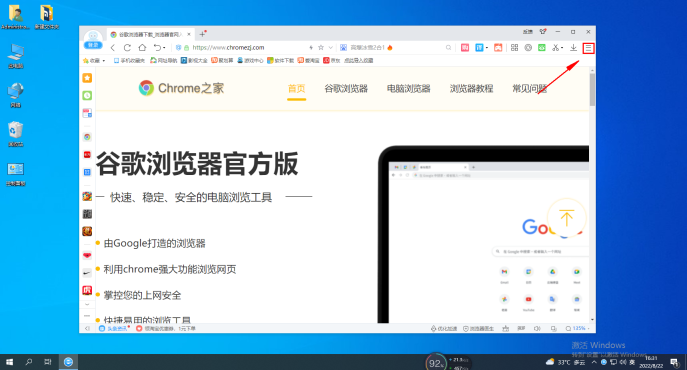
Task: Click the browser icon in Windows taskbar
Action: click(68, 362)
